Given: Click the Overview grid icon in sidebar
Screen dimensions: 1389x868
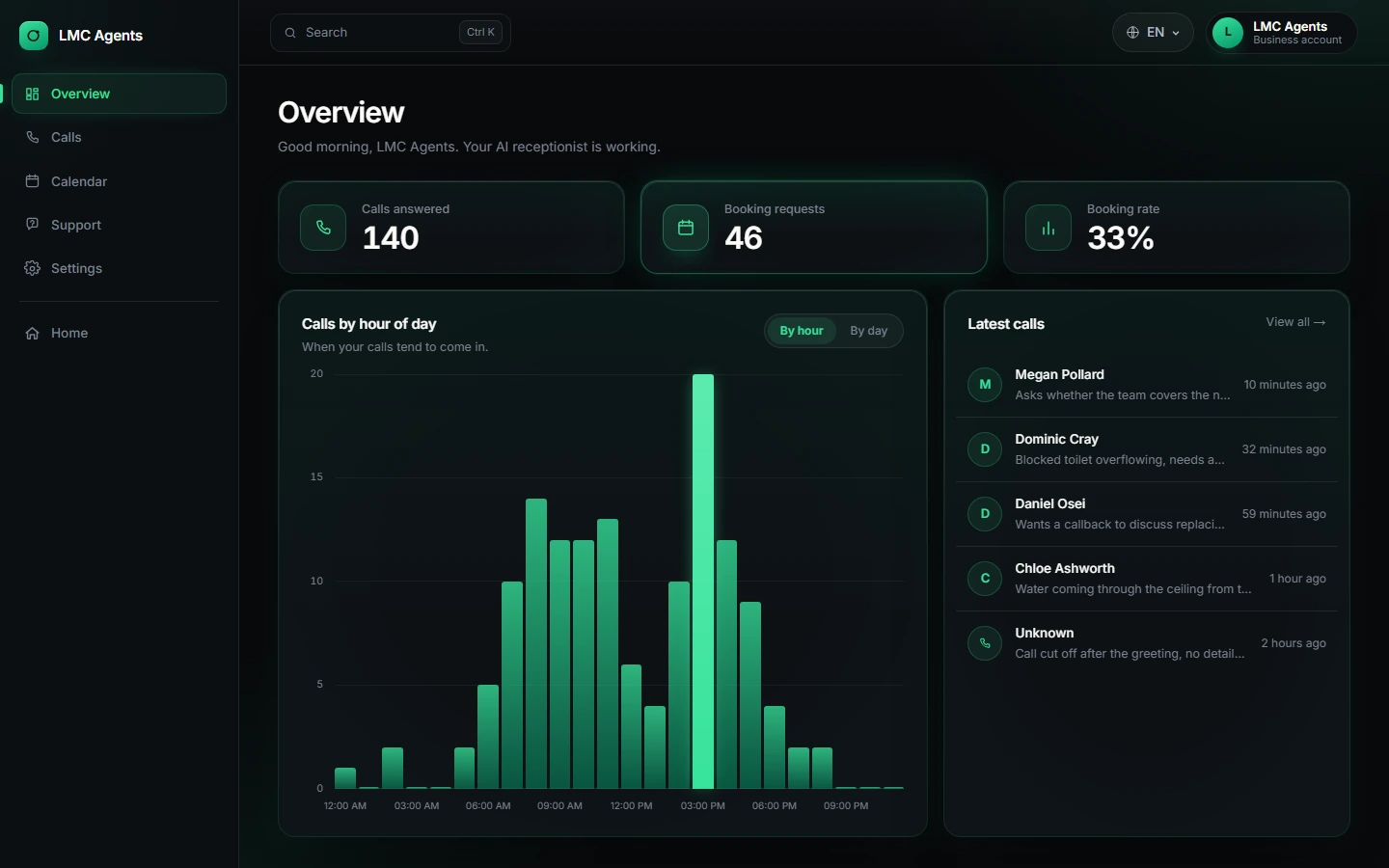Looking at the screenshot, I should click(x=32, y=94).
